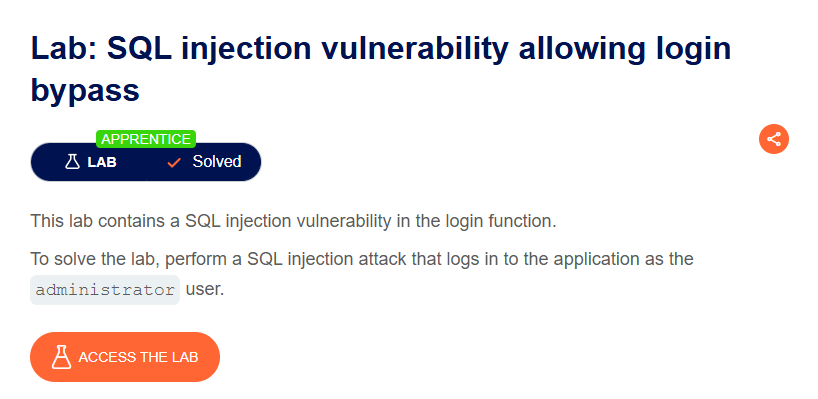Viewport: 818px width, 399px height.
Task: Click the flask icon inside ACCESS THE LAB
Action: point(61,357)
